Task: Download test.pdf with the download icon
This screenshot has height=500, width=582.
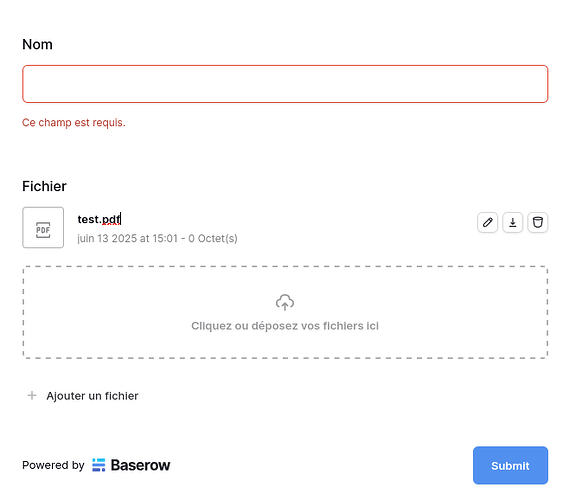Action: (513, 222)
